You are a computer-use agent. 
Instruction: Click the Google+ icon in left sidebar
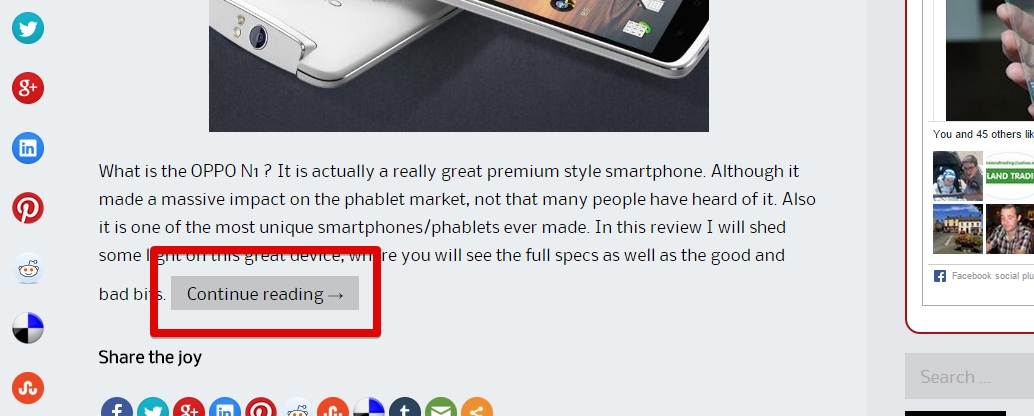coord(28,88)
